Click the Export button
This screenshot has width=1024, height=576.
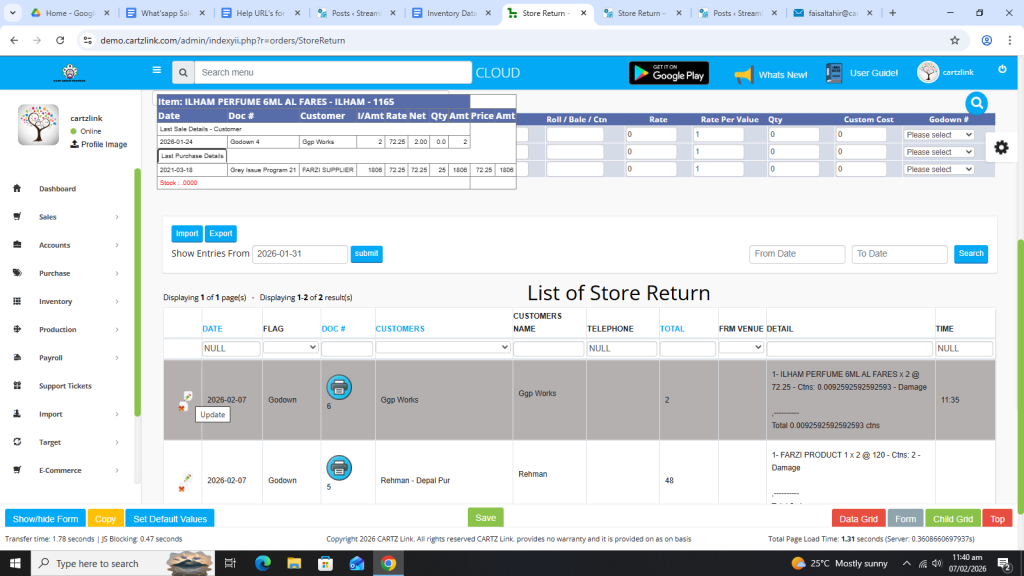pos(220,234)
